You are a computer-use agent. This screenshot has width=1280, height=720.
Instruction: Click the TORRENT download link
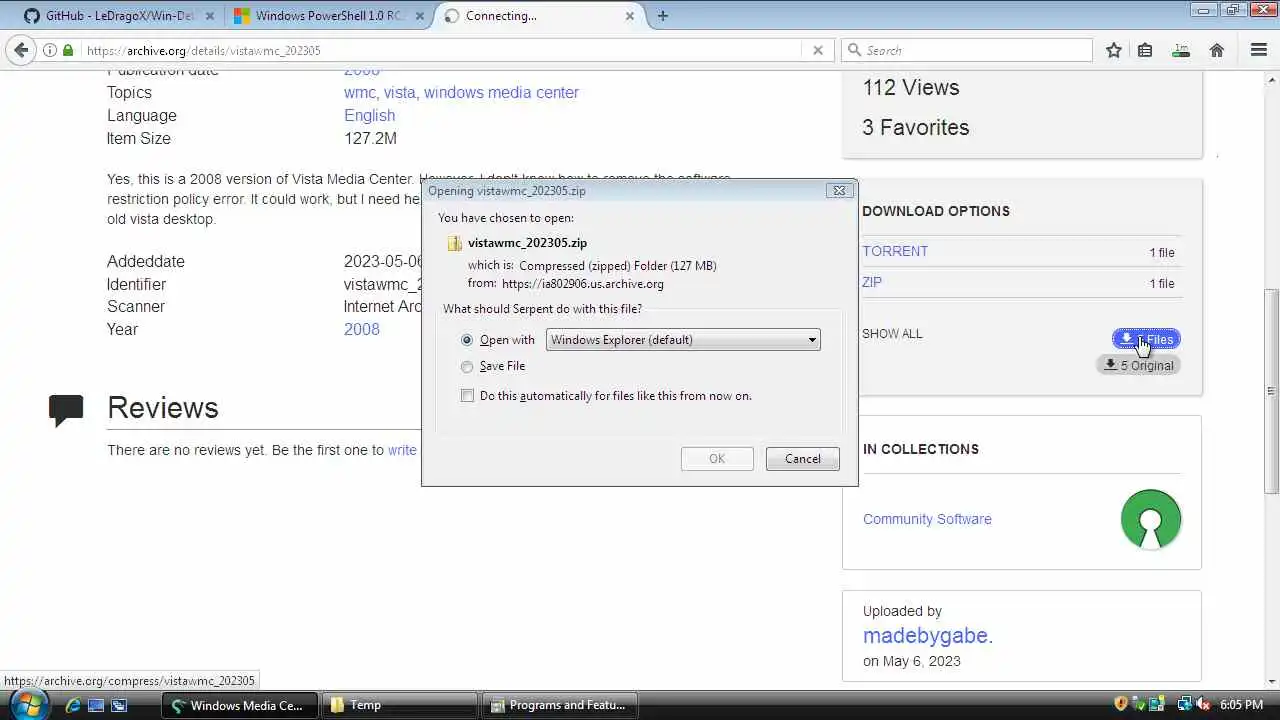[895, 251]
